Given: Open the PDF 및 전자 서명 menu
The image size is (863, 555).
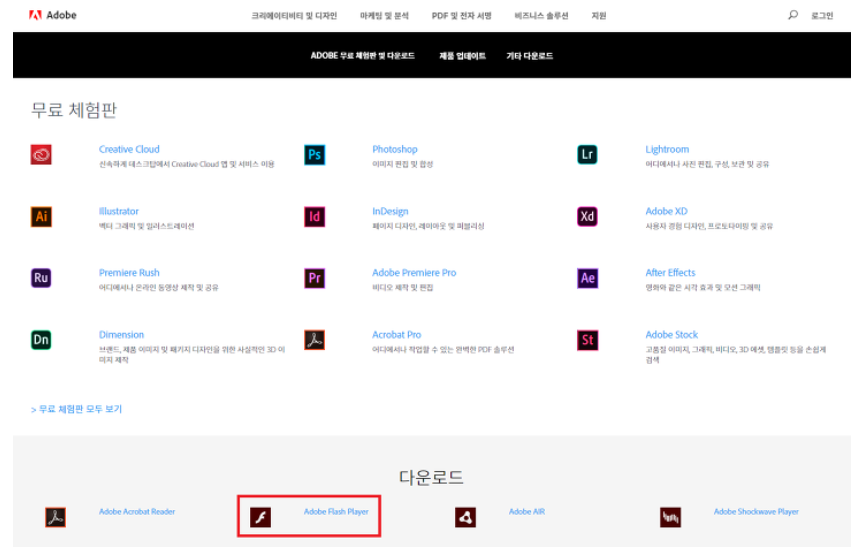Looking at the screenshot, I should [x=461, y=16].
